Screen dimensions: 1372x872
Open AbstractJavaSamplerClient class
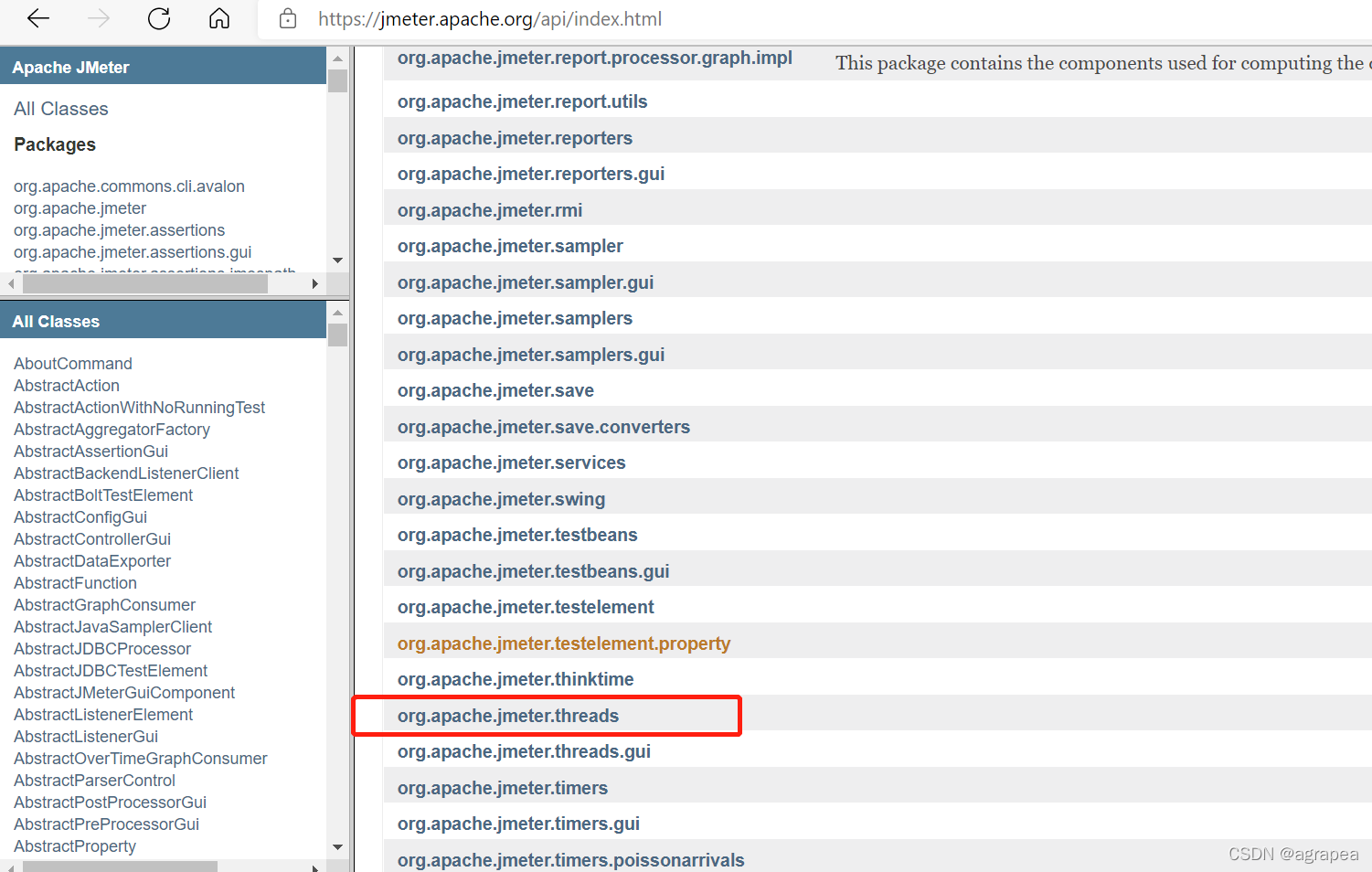tap(112, 627)
